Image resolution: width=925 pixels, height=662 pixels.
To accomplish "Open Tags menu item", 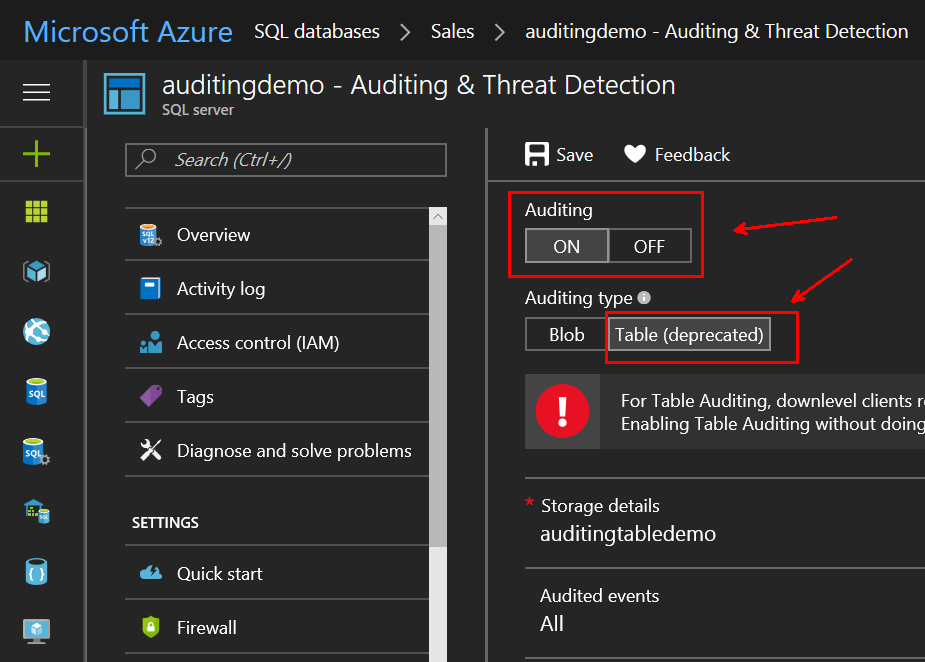I will (x=277, y=396).
